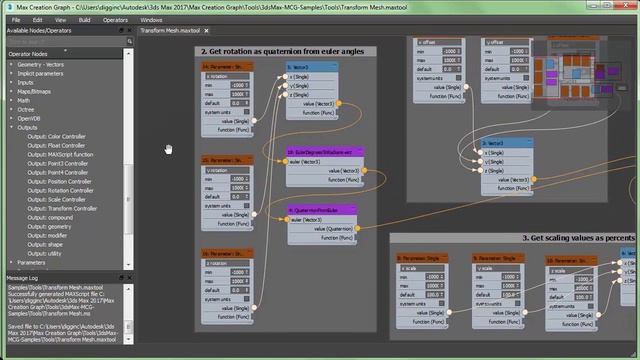Expand the Maps/Bitmaps category
The image size is (640, 360).
coord(11,91)
